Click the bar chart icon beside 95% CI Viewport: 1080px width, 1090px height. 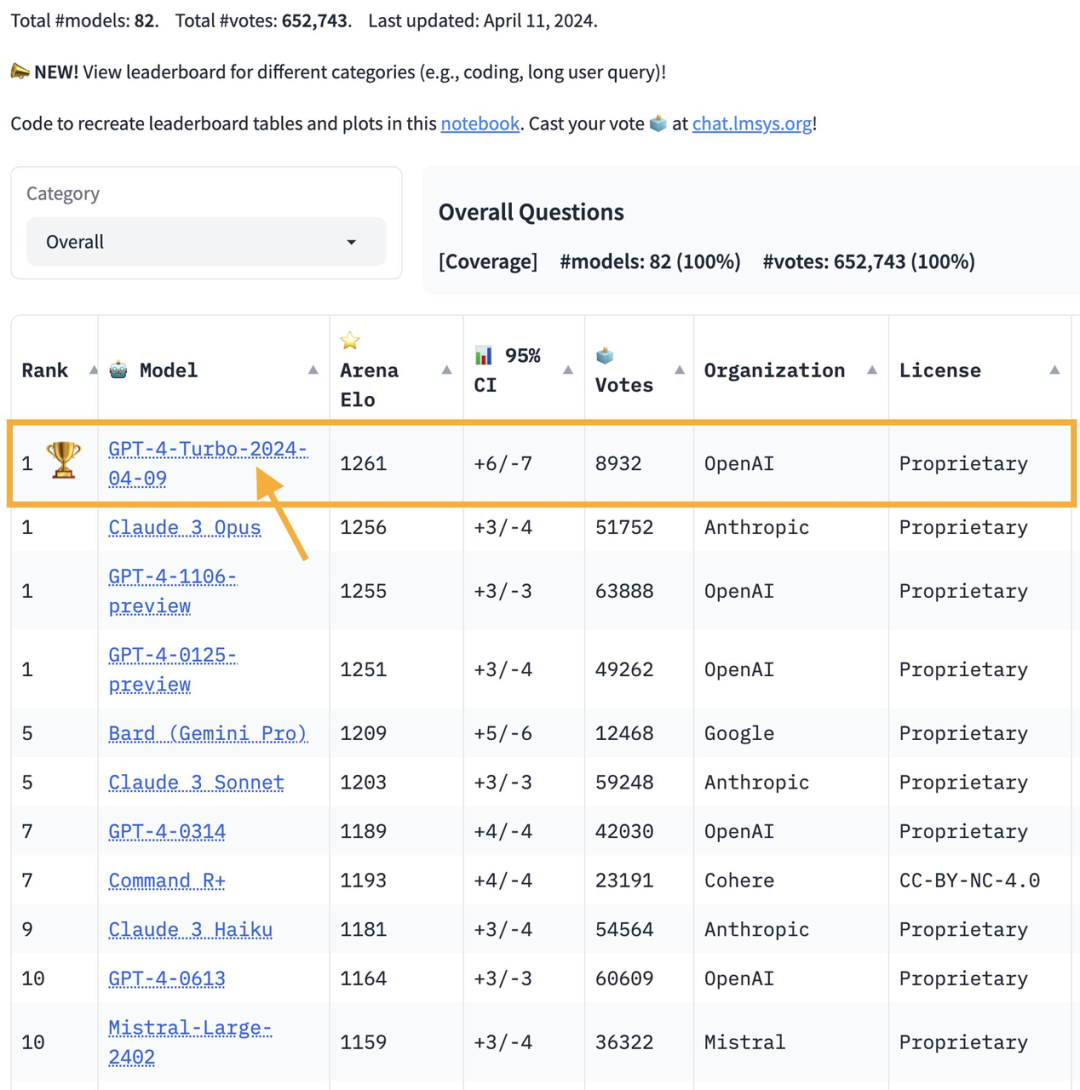tap(484, 356)
